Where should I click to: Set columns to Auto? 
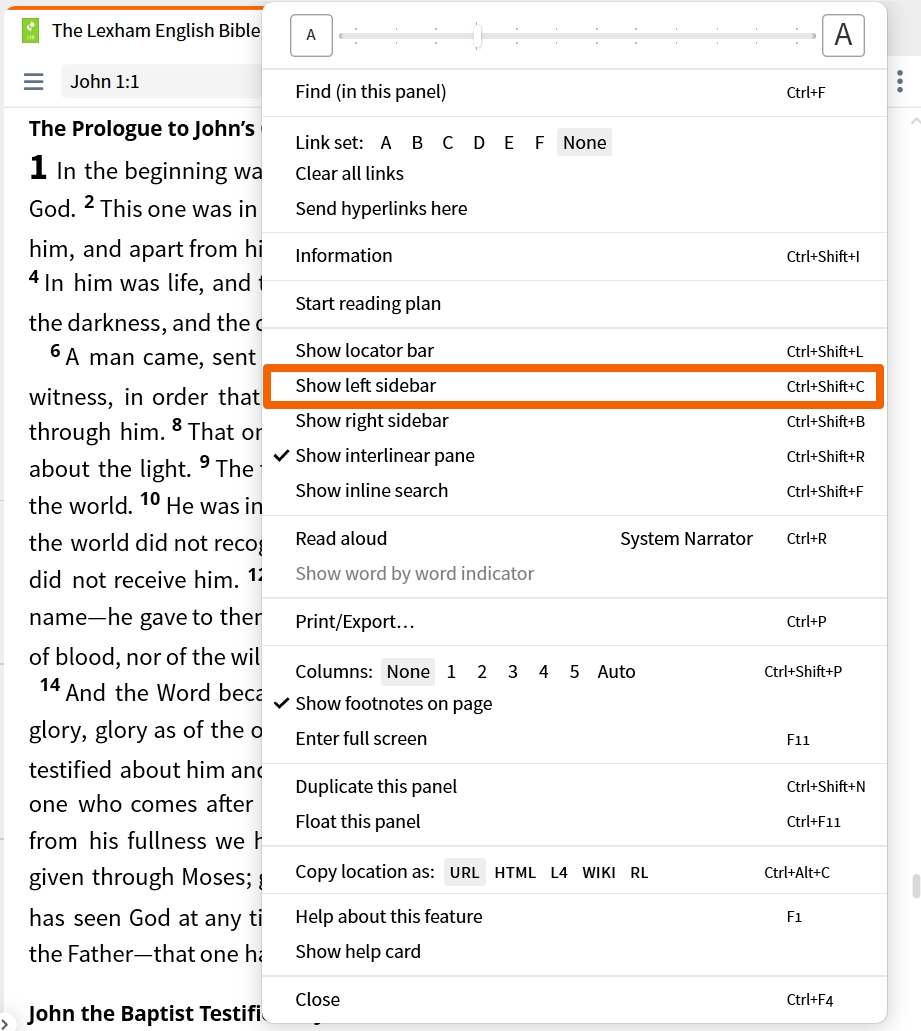tap(617, 671)
